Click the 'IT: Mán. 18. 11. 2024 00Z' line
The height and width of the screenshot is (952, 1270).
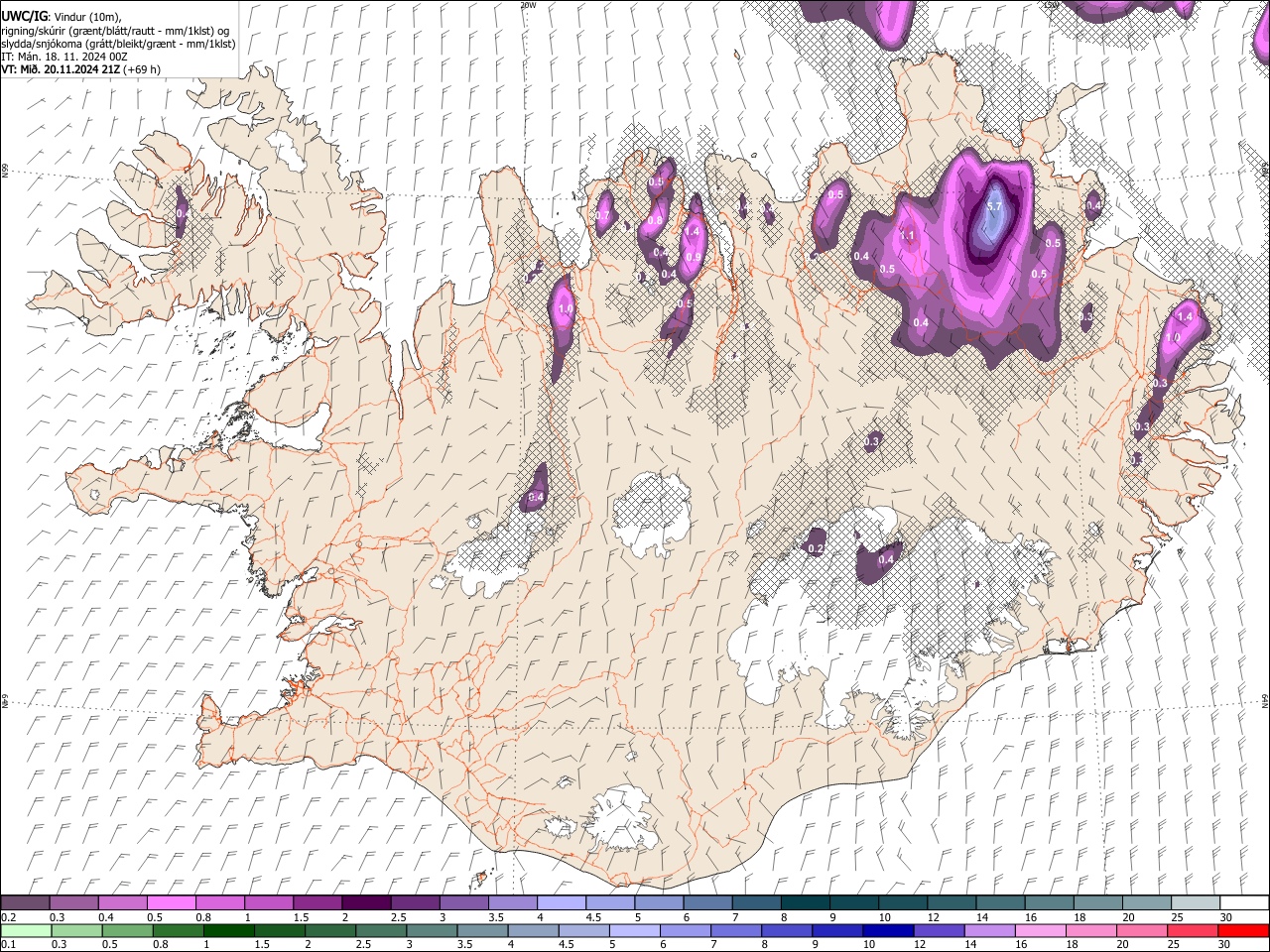click(63, 57)
